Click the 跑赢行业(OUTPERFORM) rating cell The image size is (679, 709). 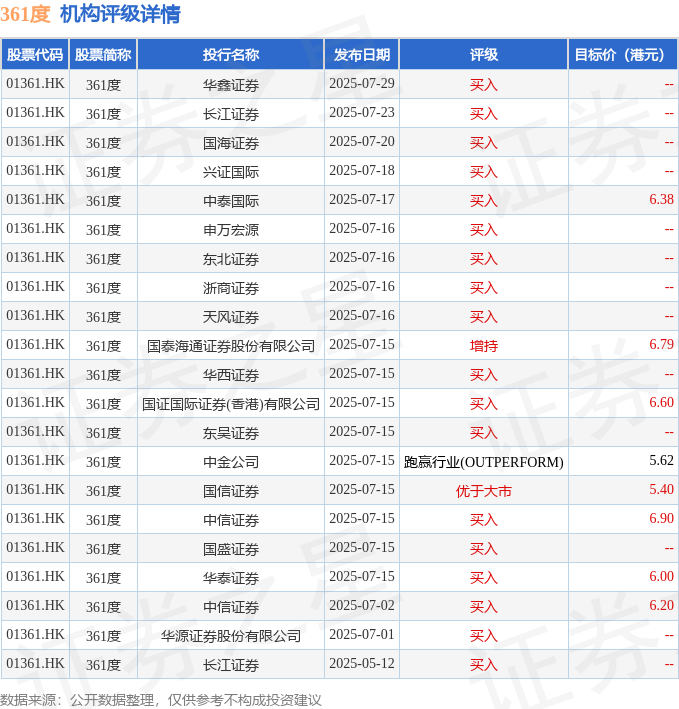(x=483, y=462)
